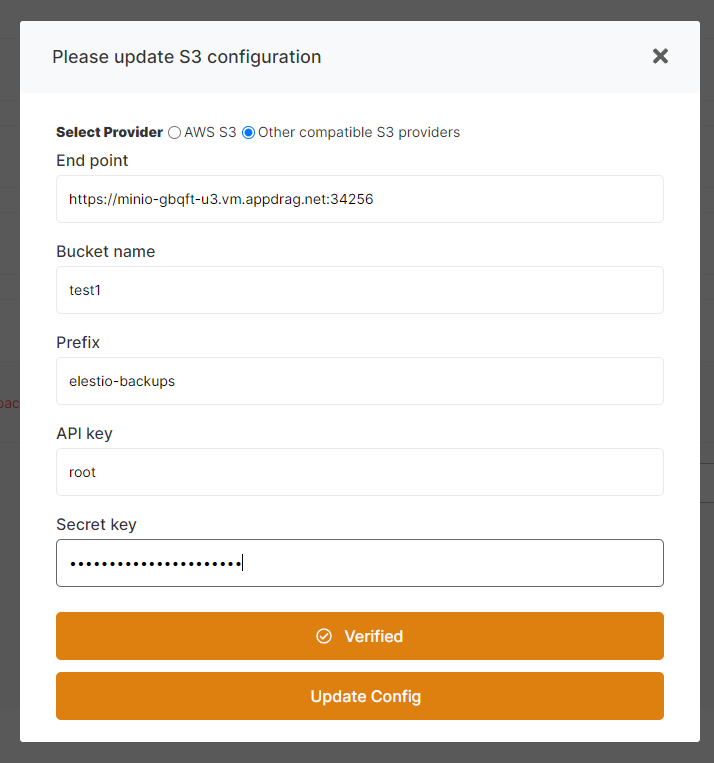The height and width of the screenshot is (763, 714).
Task: Click the Select Provider label
Action: click(x=109, y=132)
